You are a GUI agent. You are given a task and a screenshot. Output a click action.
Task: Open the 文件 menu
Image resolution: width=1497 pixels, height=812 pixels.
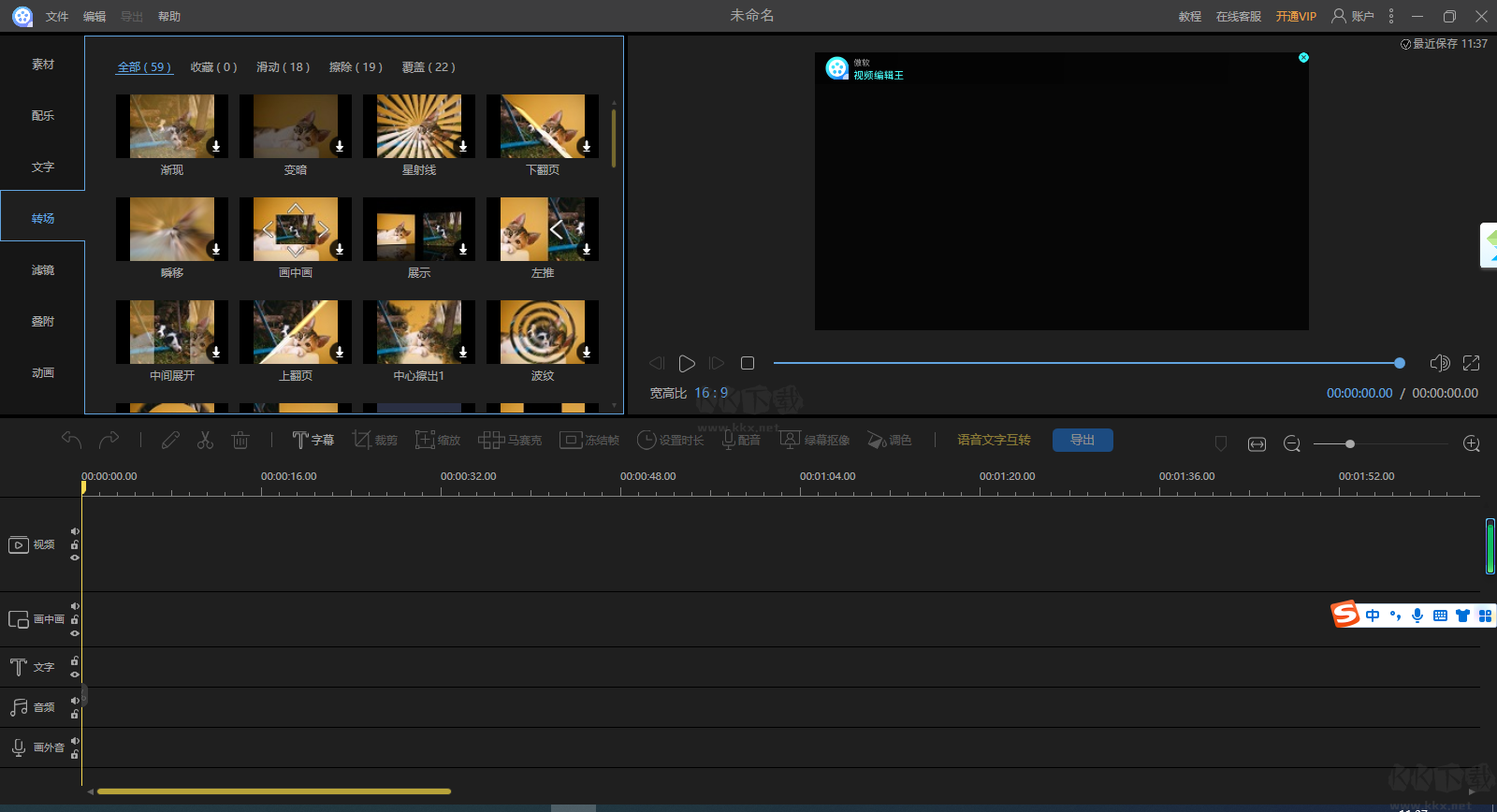(x=57, y=17)
